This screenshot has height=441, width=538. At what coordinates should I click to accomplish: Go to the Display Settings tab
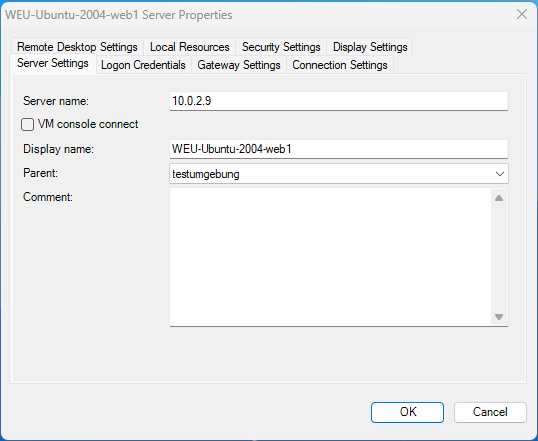click(x=370, y=47)
